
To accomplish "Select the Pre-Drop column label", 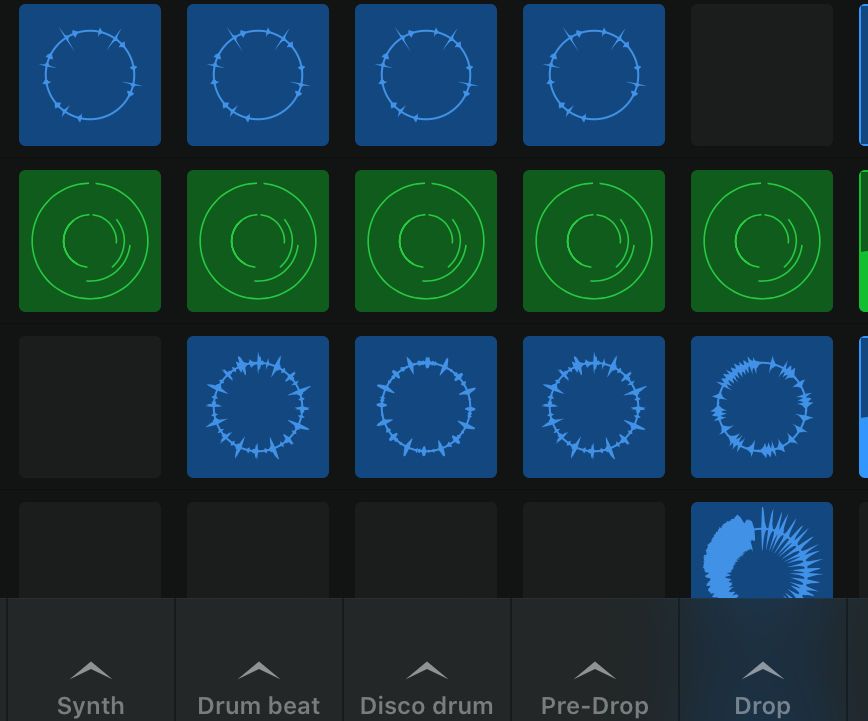I will click(594, 705).
